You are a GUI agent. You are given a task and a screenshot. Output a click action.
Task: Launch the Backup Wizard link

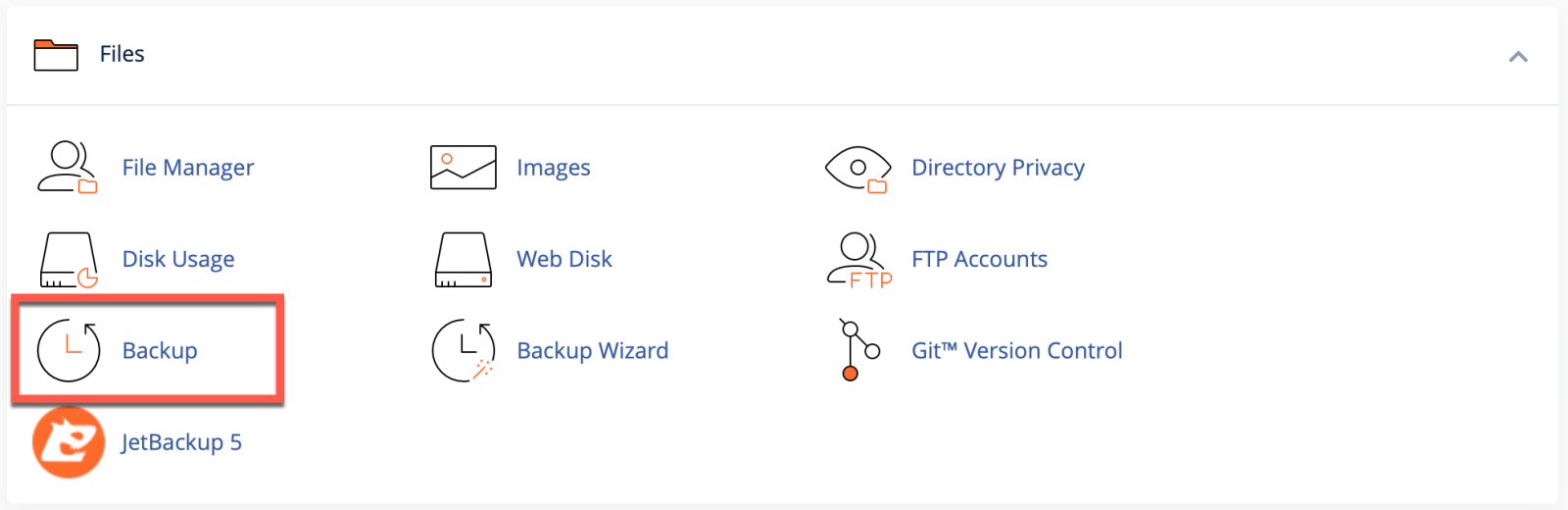pyautogui.click(x=592, y=350)
